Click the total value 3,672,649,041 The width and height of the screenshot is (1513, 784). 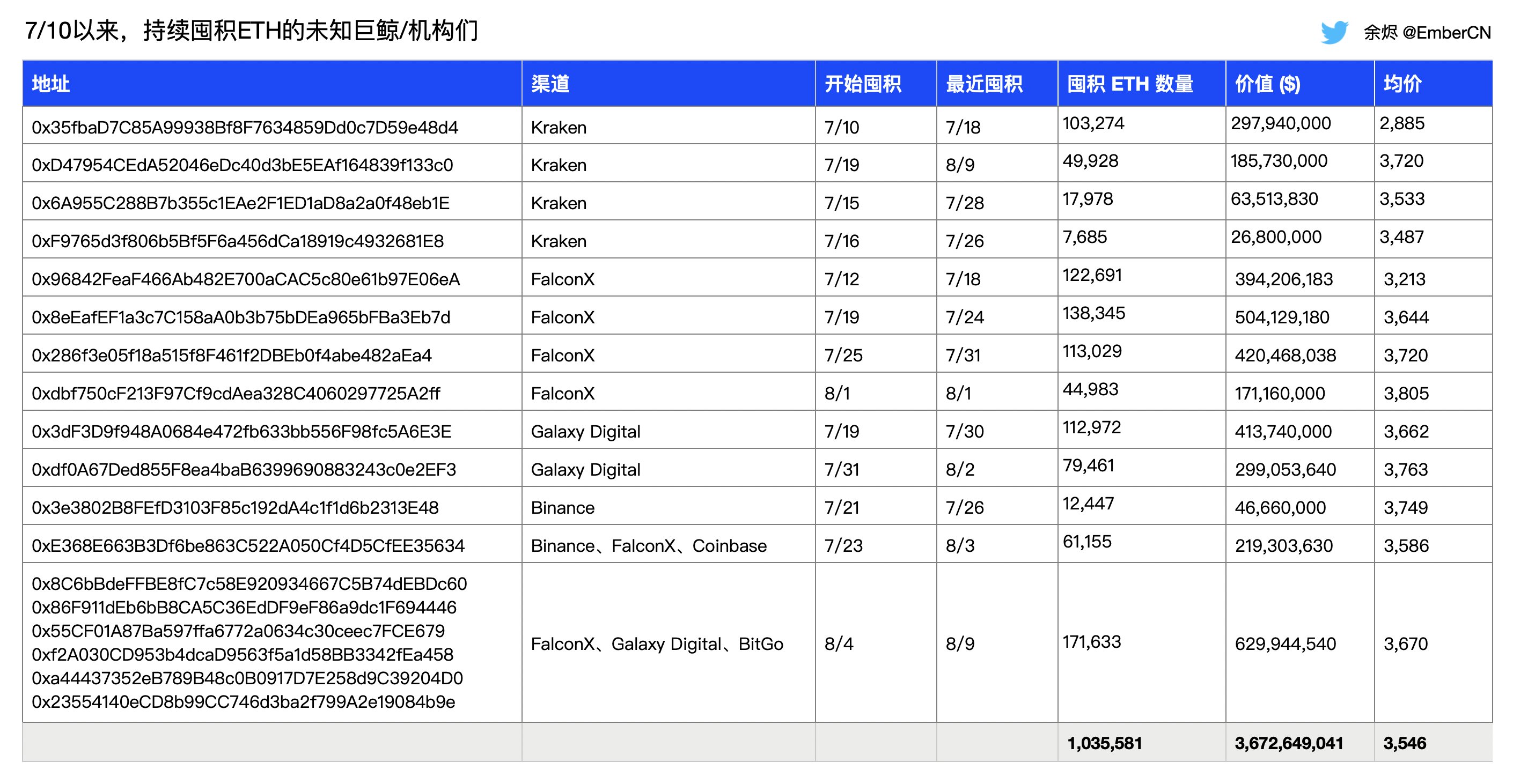1289,743
